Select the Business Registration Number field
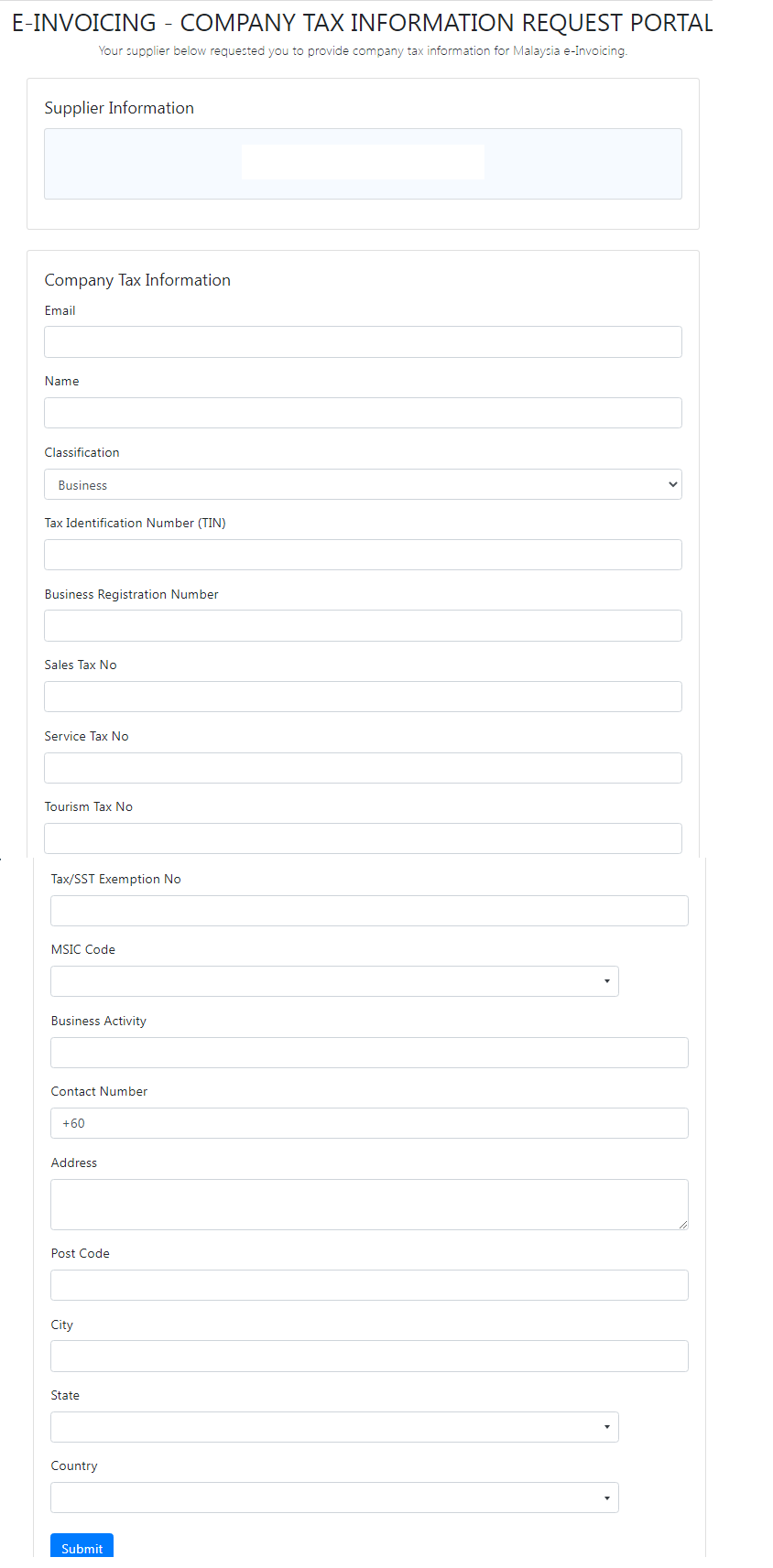This screenshot has height=1568, width=773. pyautogui.click(x=363, y=626)
